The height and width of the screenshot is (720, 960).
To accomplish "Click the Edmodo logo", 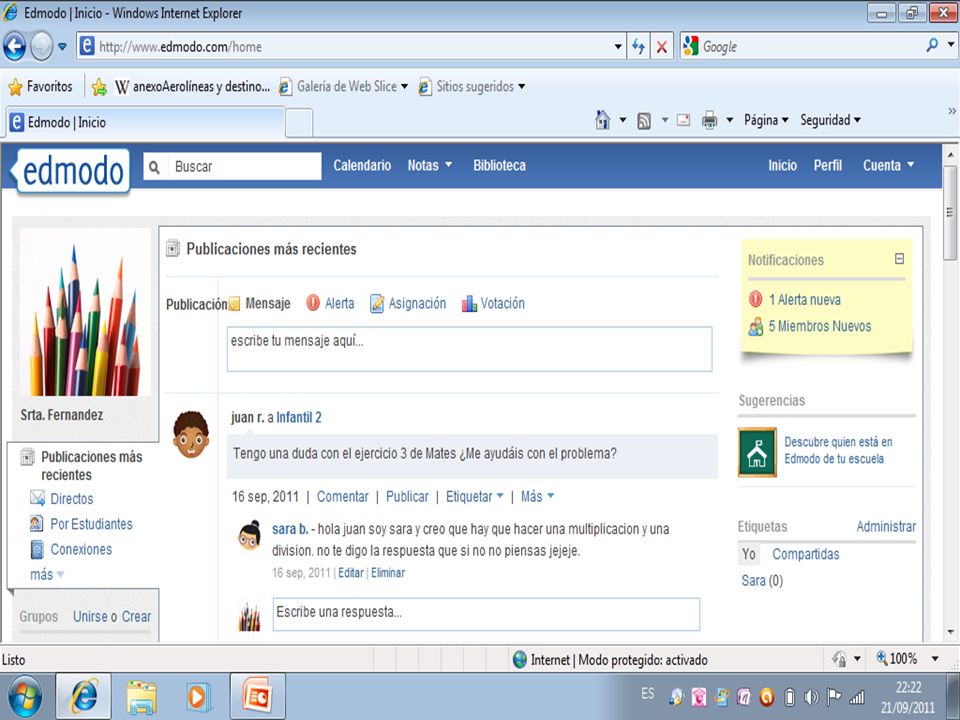I will pyautogui.click(x=73, y=171).
